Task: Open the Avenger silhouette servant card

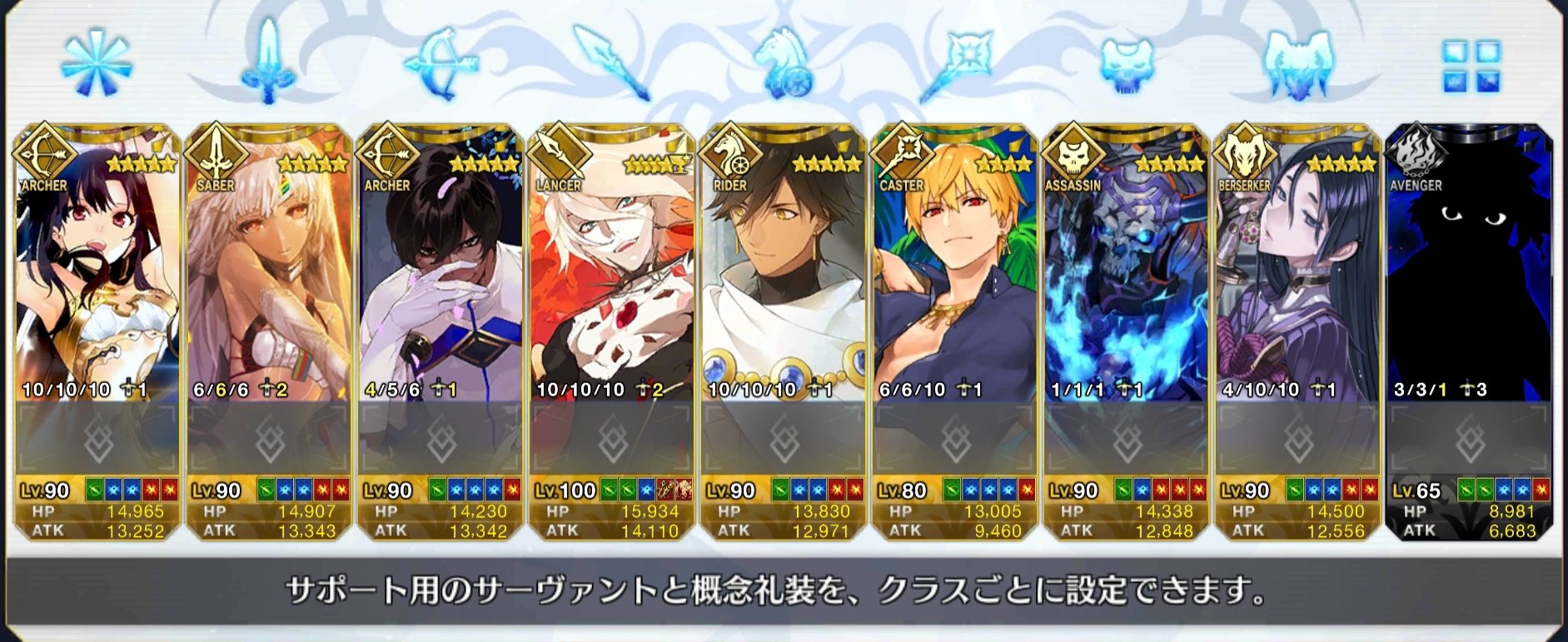Action: click(x=1470, y=332)
